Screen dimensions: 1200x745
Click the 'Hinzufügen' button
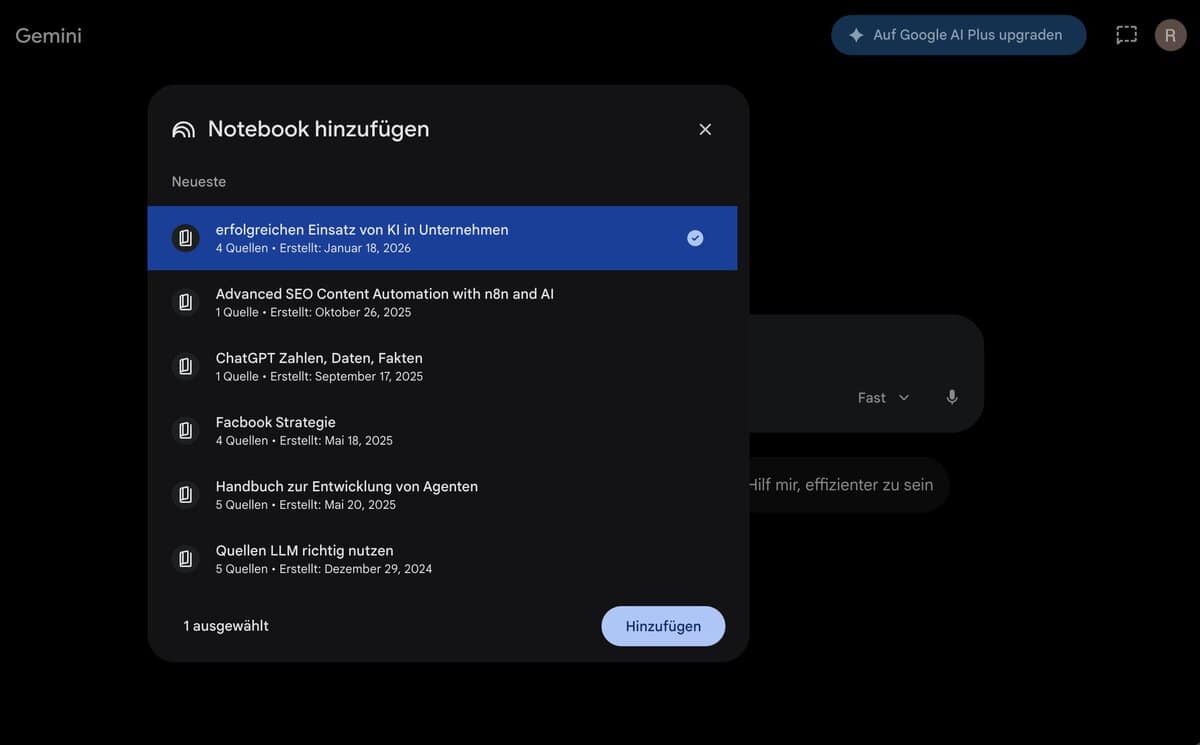[663, 626]
